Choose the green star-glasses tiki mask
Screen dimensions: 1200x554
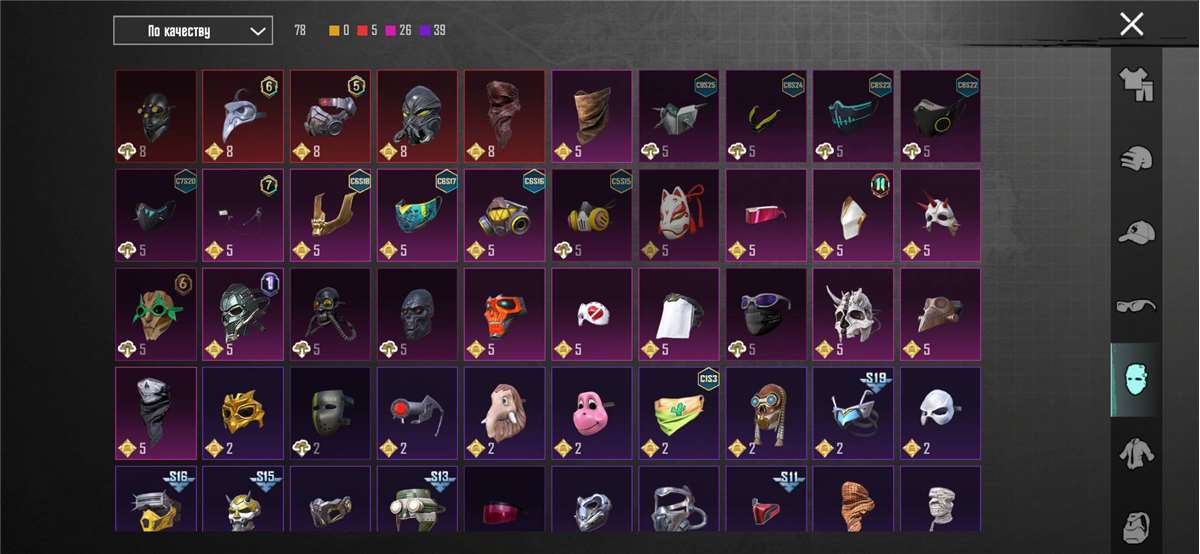click(x=156, y=314)
